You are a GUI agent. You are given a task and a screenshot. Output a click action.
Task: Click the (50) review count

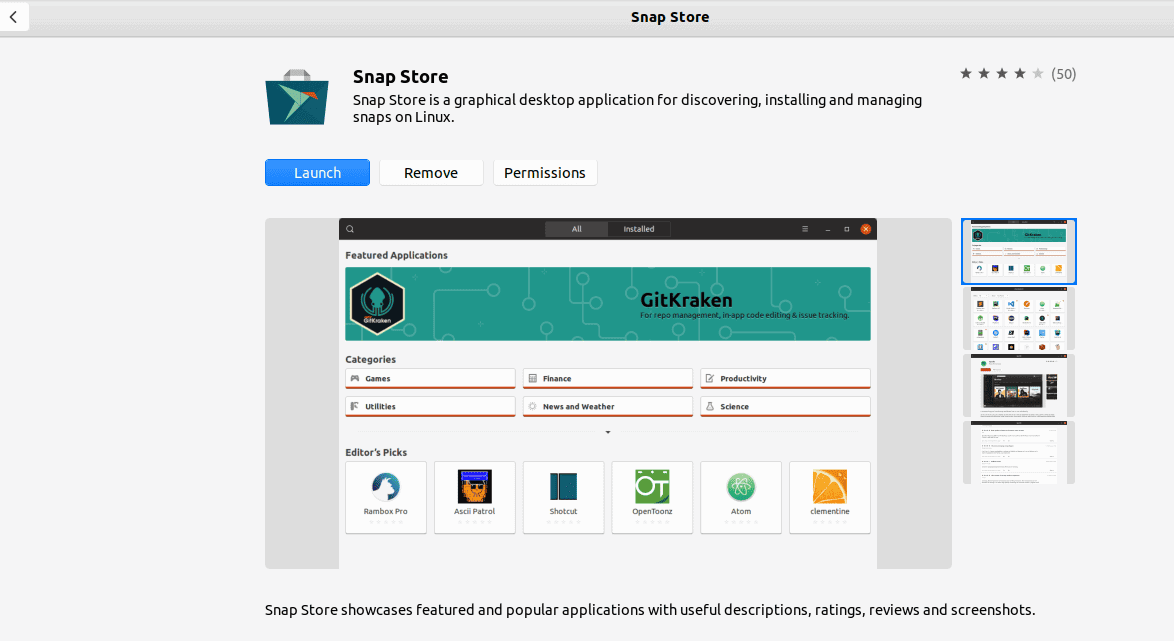coord(1063,73)
